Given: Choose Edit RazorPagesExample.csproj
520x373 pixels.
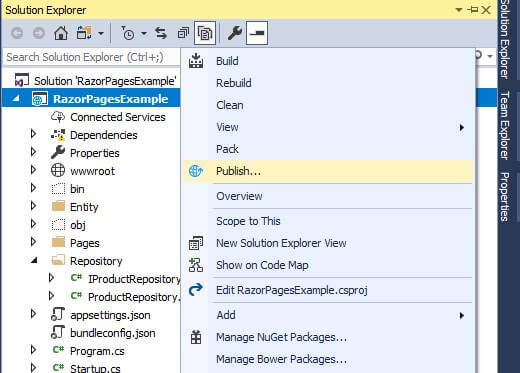Looking at the screenshot, I should tap(328, 290).
